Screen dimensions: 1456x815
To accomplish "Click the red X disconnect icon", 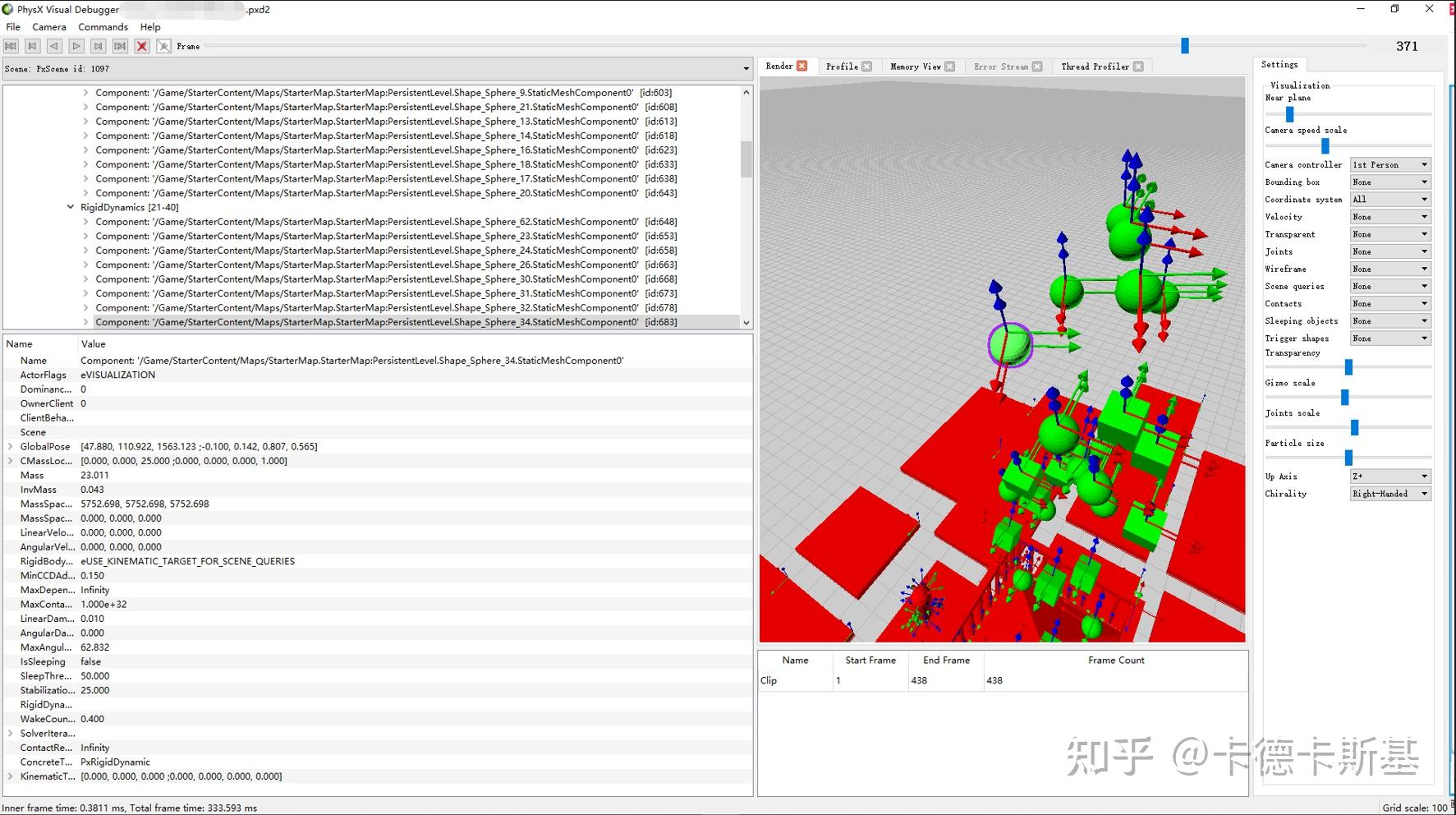I will (x=142, y=46).
